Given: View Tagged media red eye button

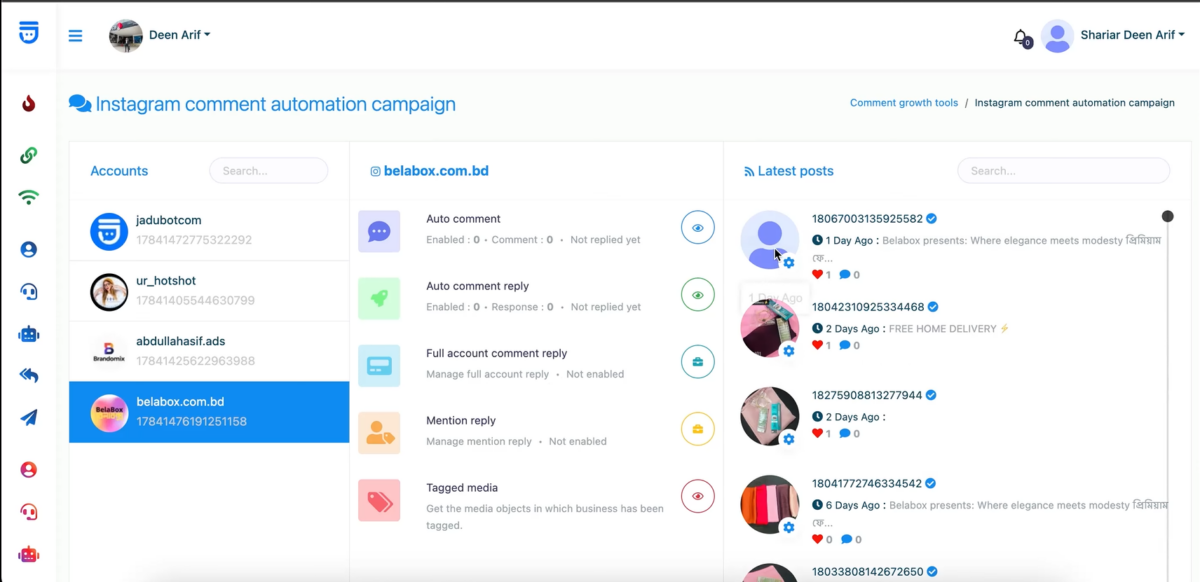Looking at the screenshot, I should [698, 496].
